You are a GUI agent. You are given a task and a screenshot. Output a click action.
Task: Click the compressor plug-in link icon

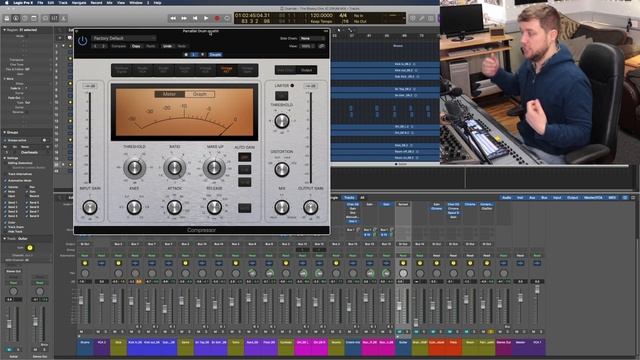pyautogui.click(x=322, y=46)
